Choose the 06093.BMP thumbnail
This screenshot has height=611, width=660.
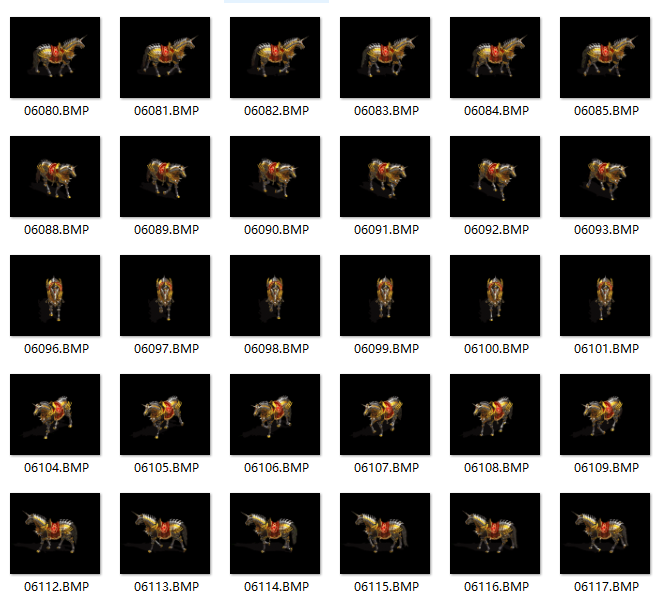click(605, 176)
